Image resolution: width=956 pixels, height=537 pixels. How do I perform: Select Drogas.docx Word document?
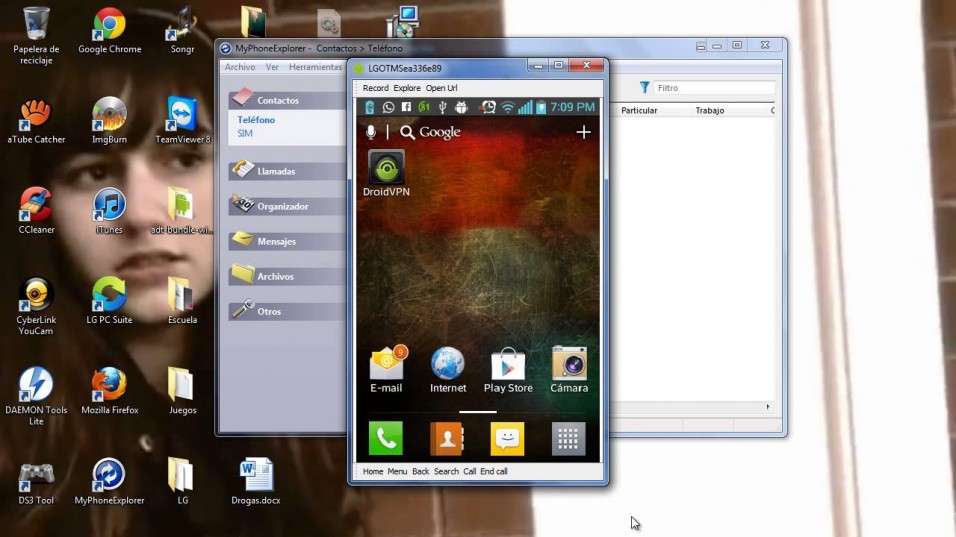coord(255,482)
